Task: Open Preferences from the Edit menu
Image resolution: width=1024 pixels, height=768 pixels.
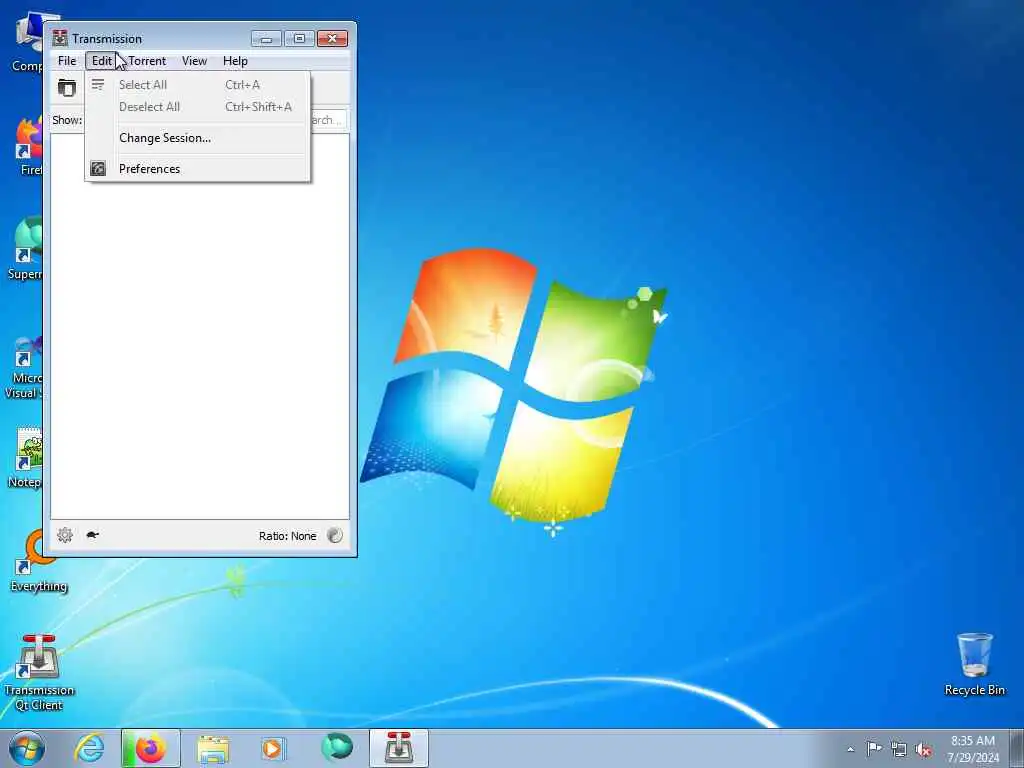Action: (x=197, y=168)
